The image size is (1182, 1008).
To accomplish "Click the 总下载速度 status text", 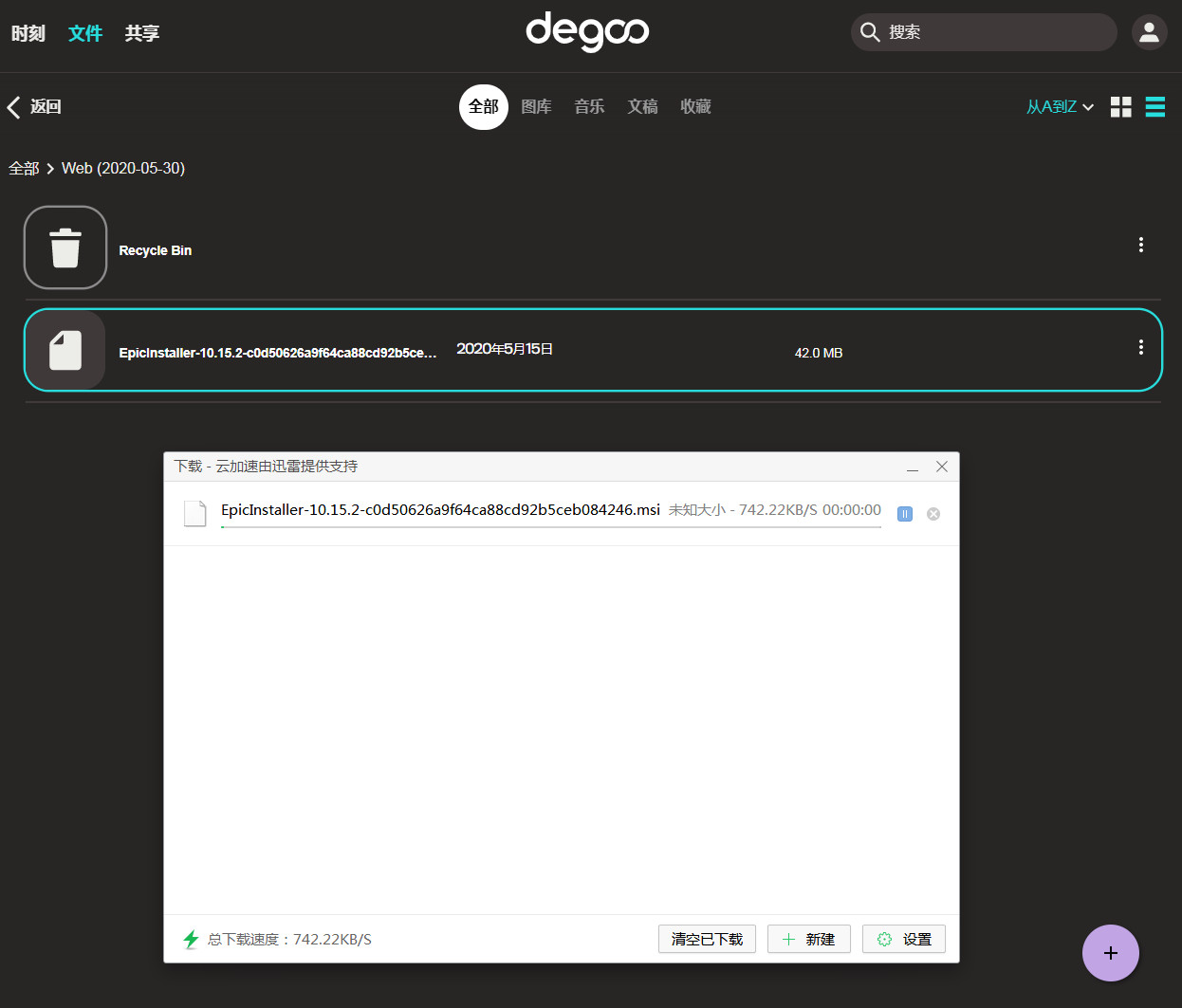I will [289, 940].
